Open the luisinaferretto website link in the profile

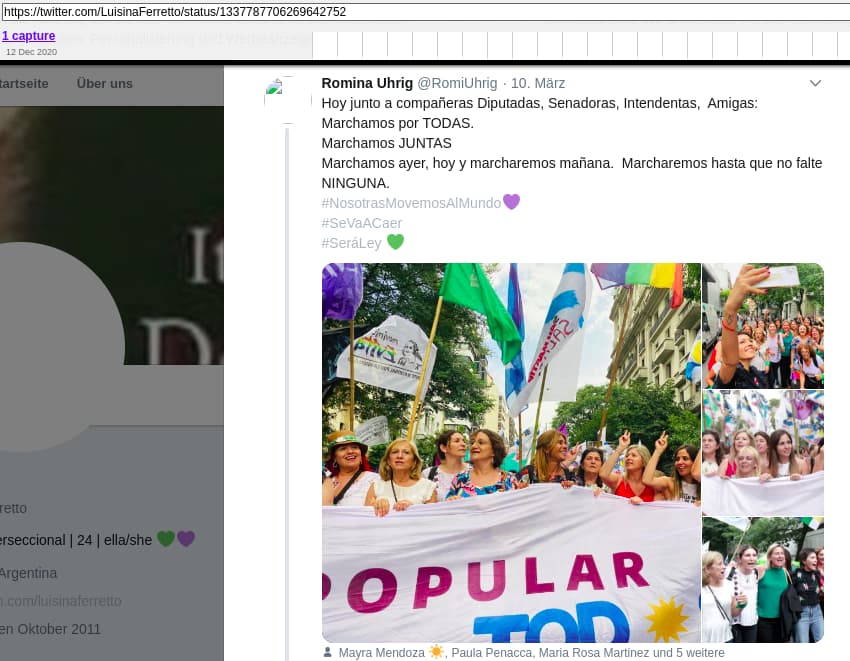[61, 601]
